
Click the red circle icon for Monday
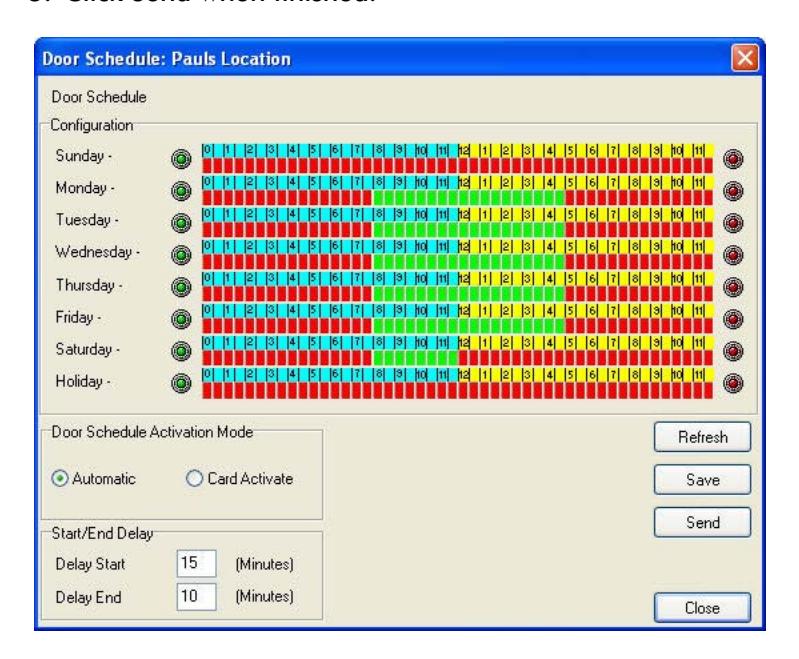733,191
